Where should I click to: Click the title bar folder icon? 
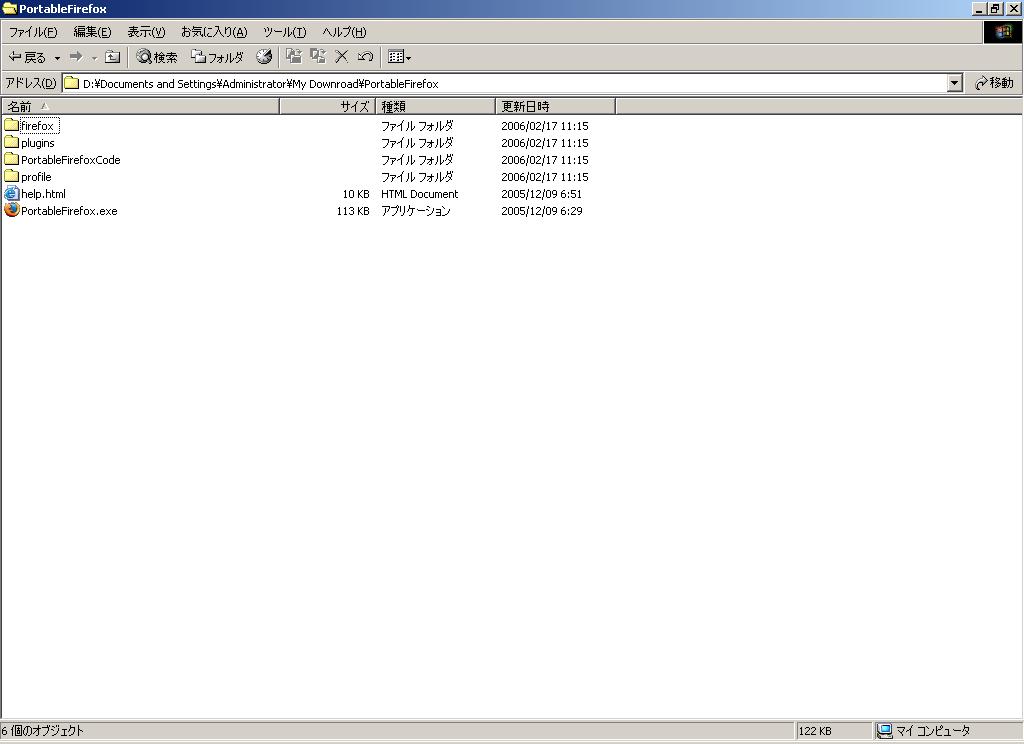pos(9,8)
